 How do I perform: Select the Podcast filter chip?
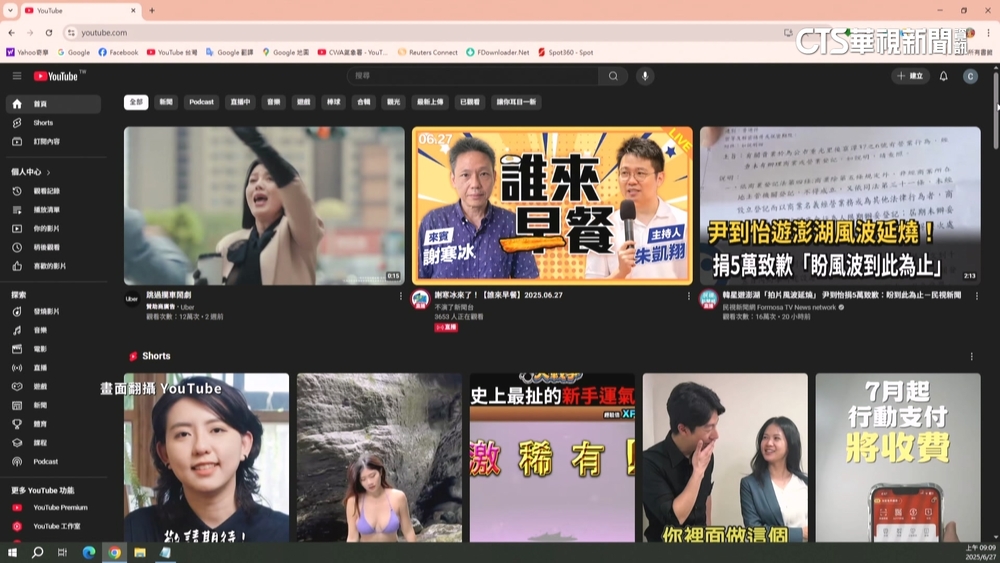(x=202, y=102)
